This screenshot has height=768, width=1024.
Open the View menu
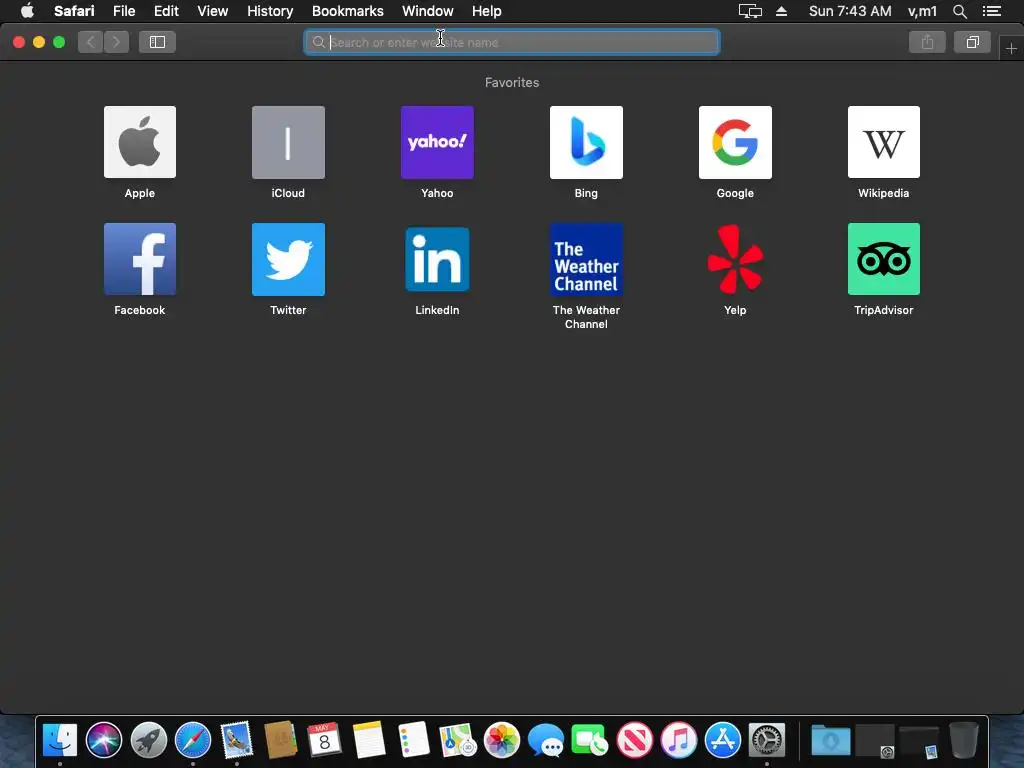[x=213, y=11]
